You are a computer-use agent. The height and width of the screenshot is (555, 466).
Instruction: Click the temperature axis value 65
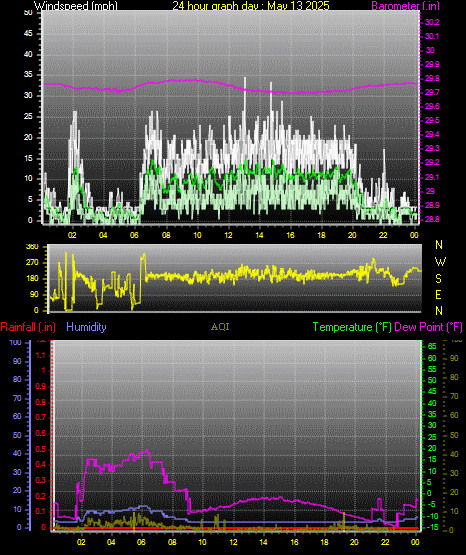point(432,347)
